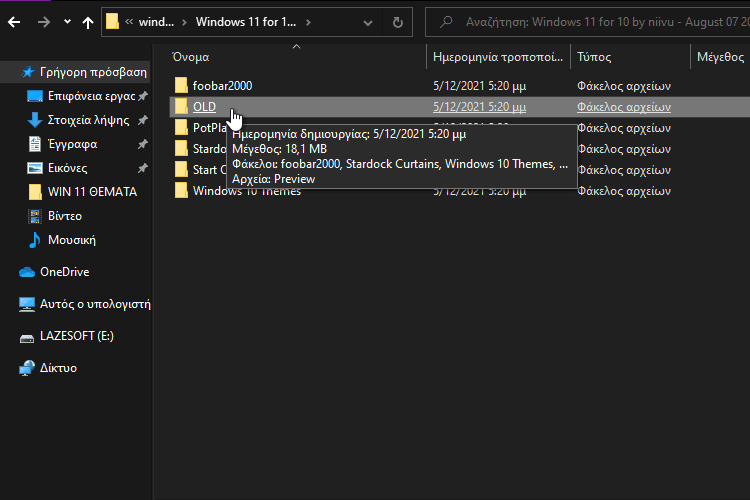Screen dimensions: 750x500
Task: Click the music note icon
Action: [34, 240]
